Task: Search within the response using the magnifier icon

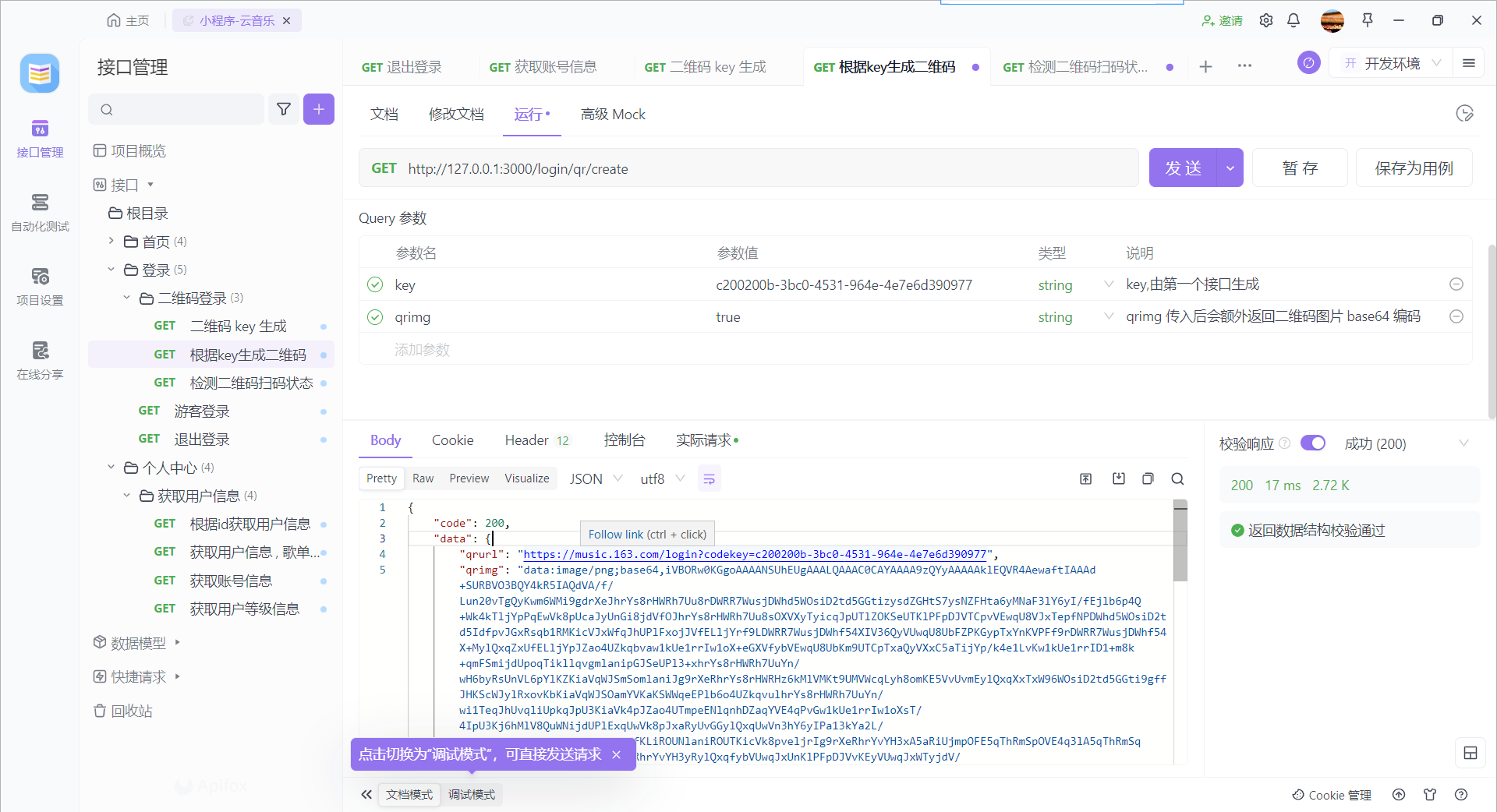Action: pyautogui.click(x=1177, y=478)
